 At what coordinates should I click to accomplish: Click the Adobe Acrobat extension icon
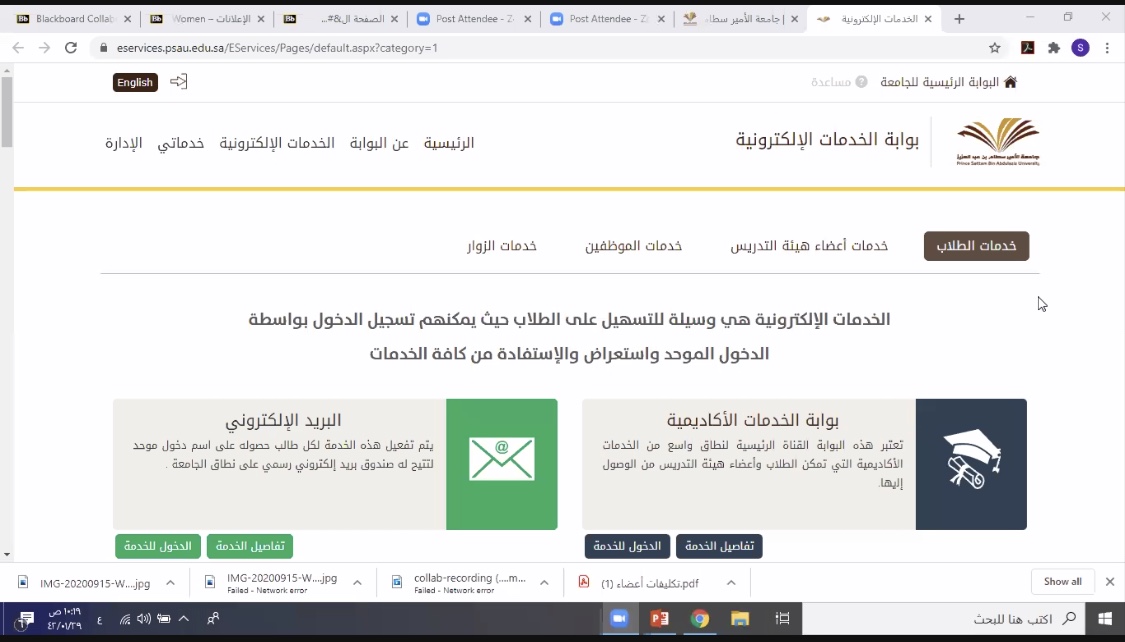pos(1026,48)
